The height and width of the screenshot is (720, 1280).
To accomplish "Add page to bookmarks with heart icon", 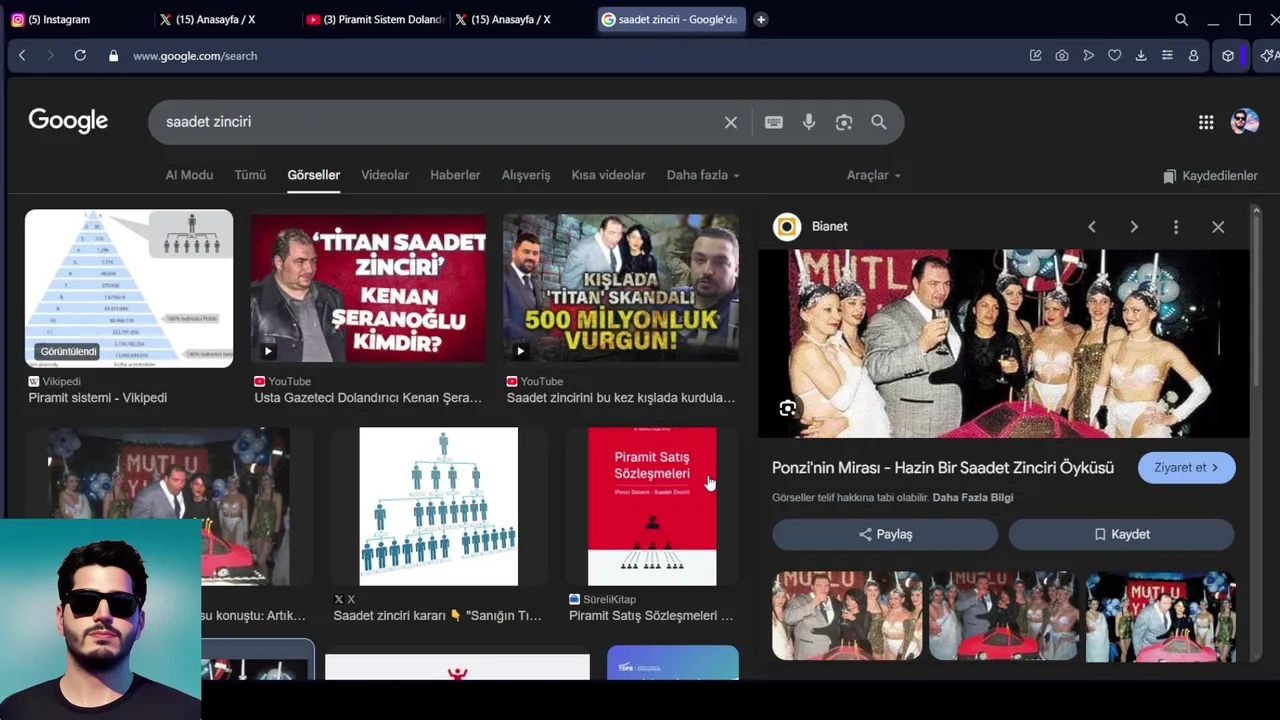I will point(1114,56).
